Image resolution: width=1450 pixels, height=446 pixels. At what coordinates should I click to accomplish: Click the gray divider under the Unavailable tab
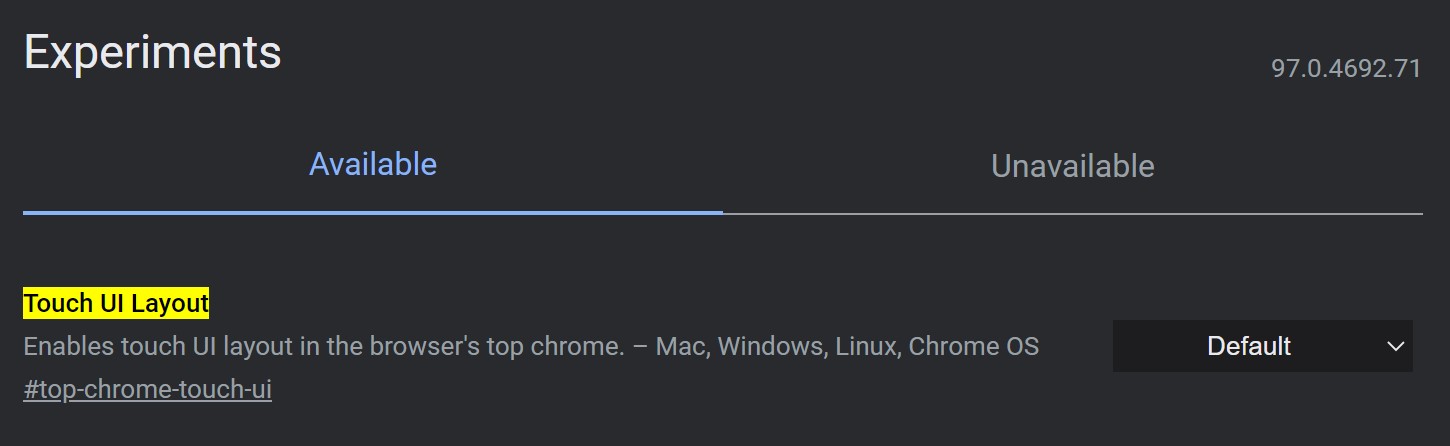pyautogui.click(x=1072, y=213)
